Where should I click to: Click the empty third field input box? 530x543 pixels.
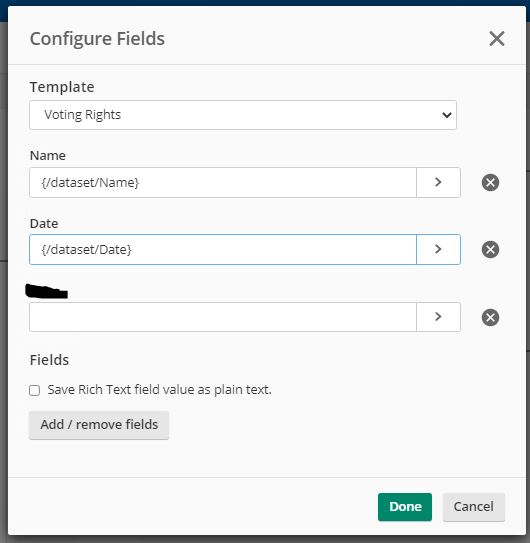point(223,317)
